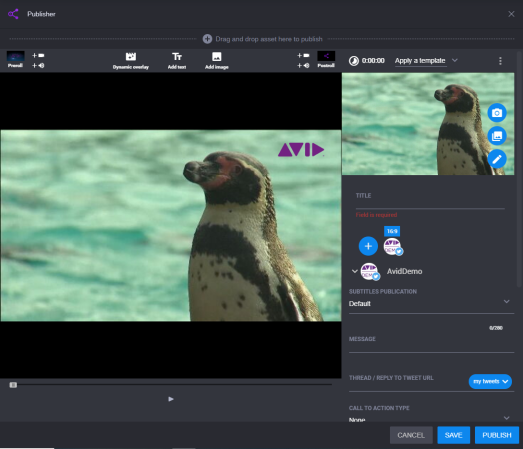Screen dimensions: 523x449
Task: Open the three-dot more options menu
Action: pos(500,61)
